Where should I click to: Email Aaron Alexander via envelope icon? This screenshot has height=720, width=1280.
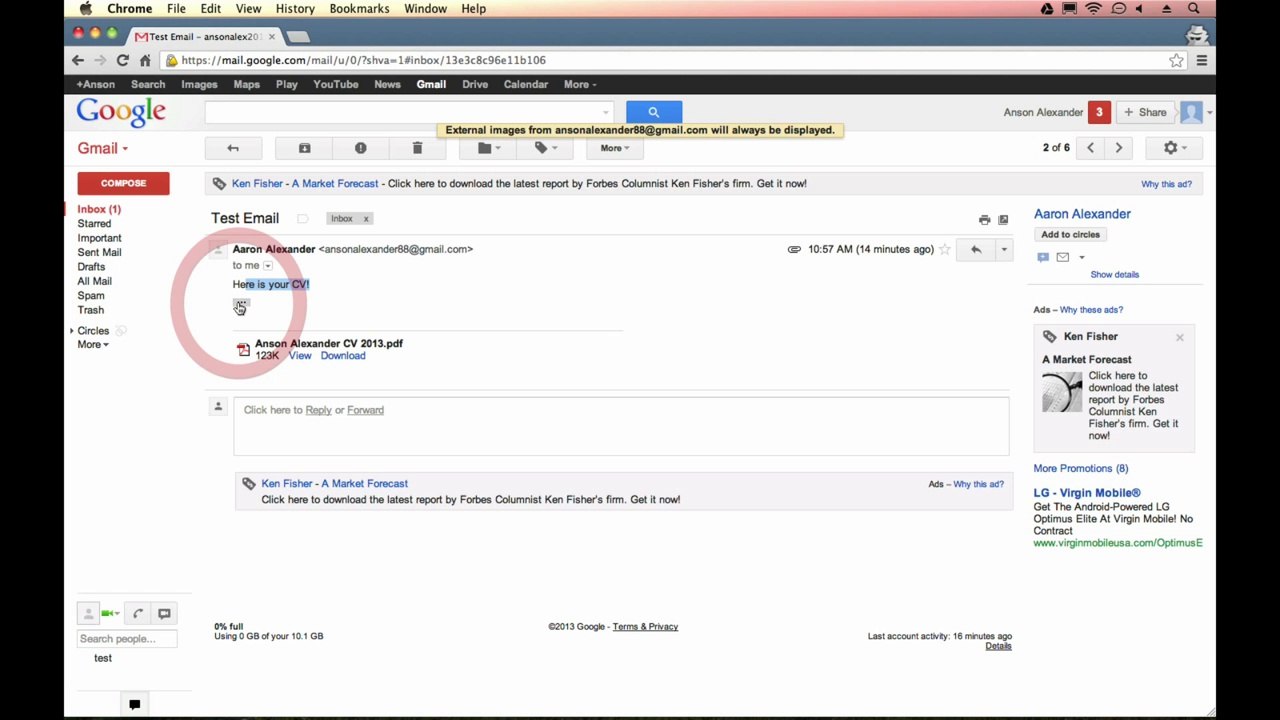tap(1063, 257)
